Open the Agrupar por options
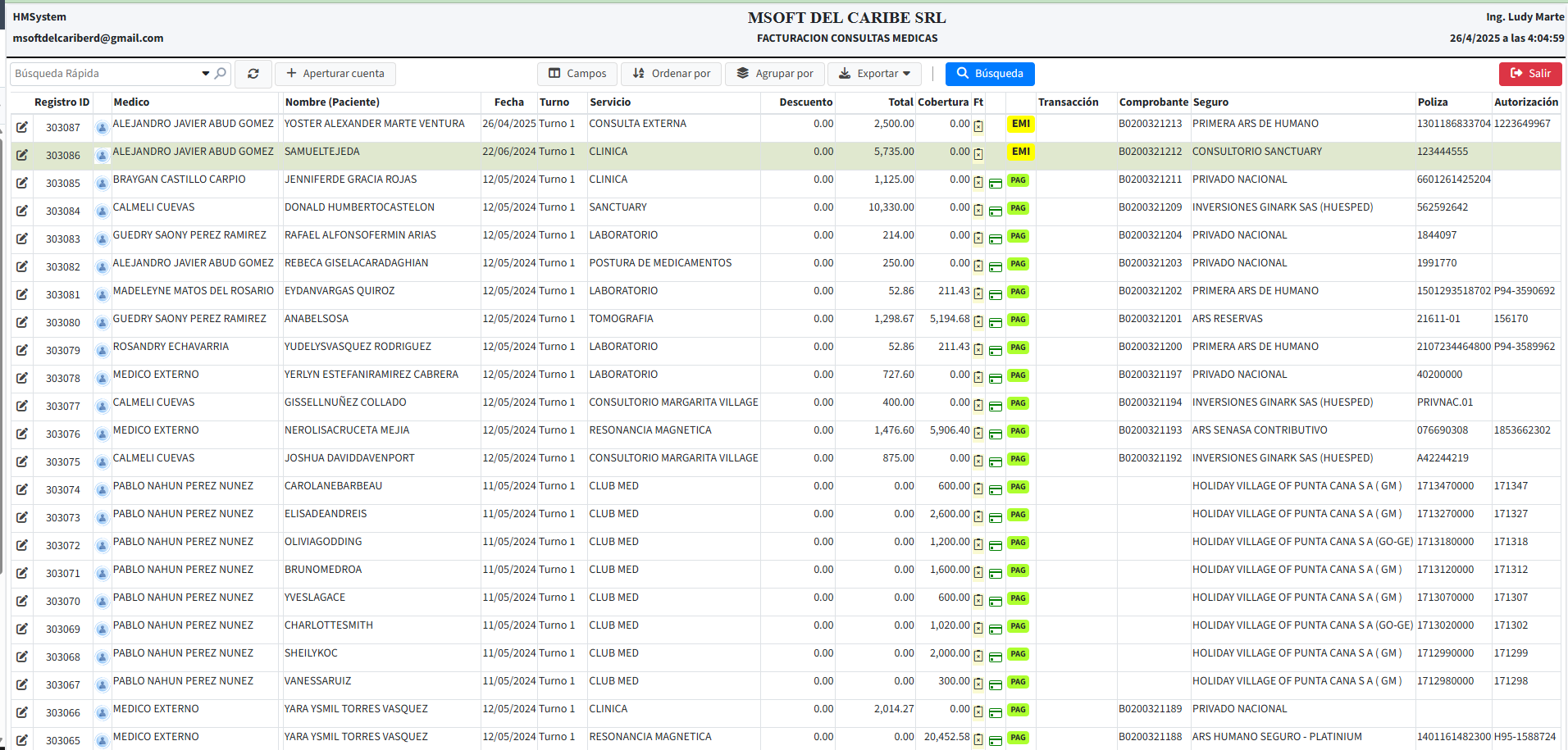 [774, 74]
